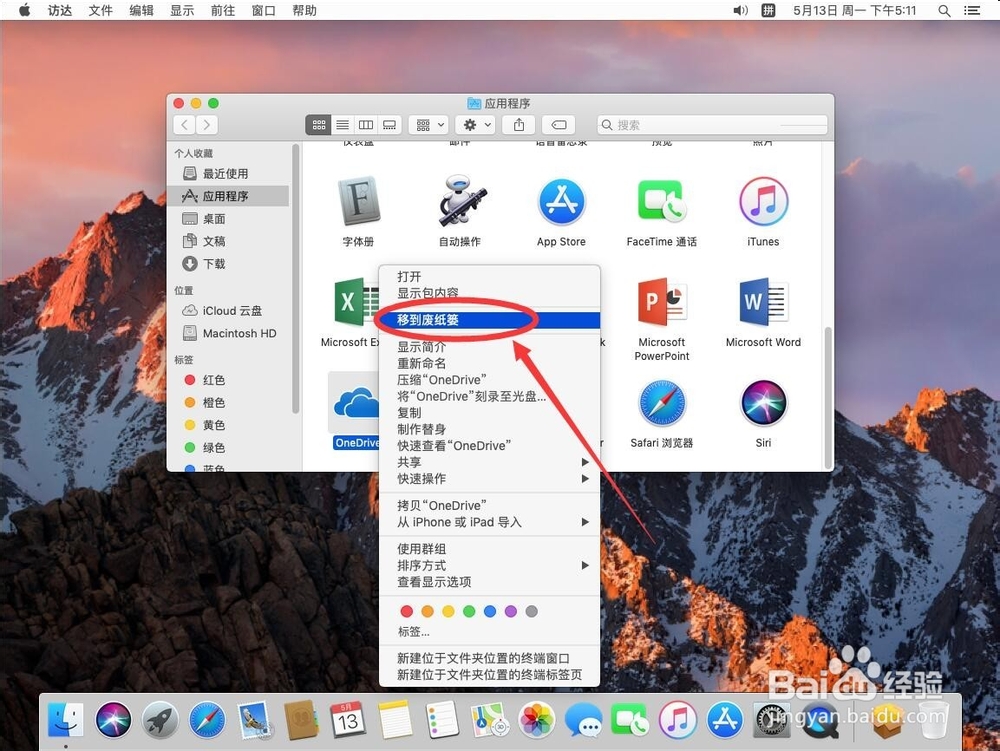Open Maps icon in the Dock
1000x751 pixels.
(490, 720)
